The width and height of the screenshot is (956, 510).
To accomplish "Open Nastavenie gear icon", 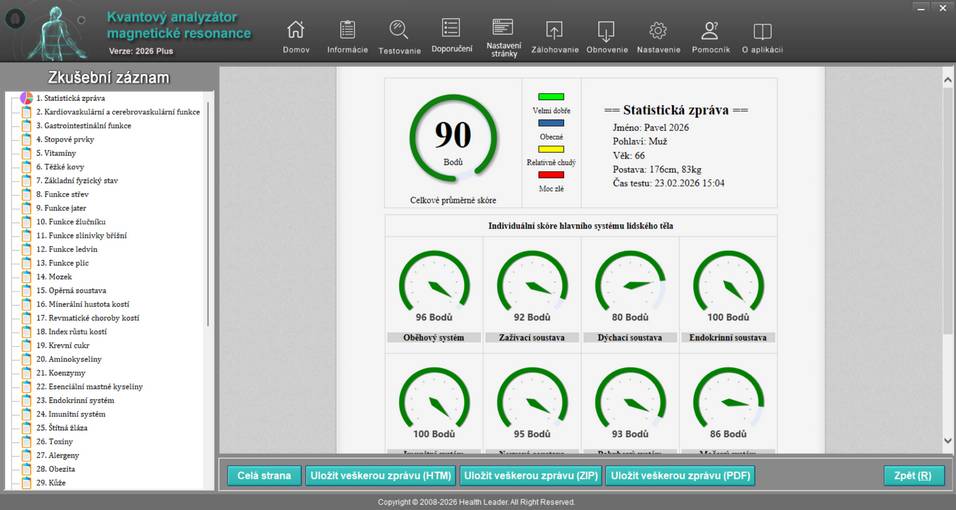I will (x=658, y=30).
